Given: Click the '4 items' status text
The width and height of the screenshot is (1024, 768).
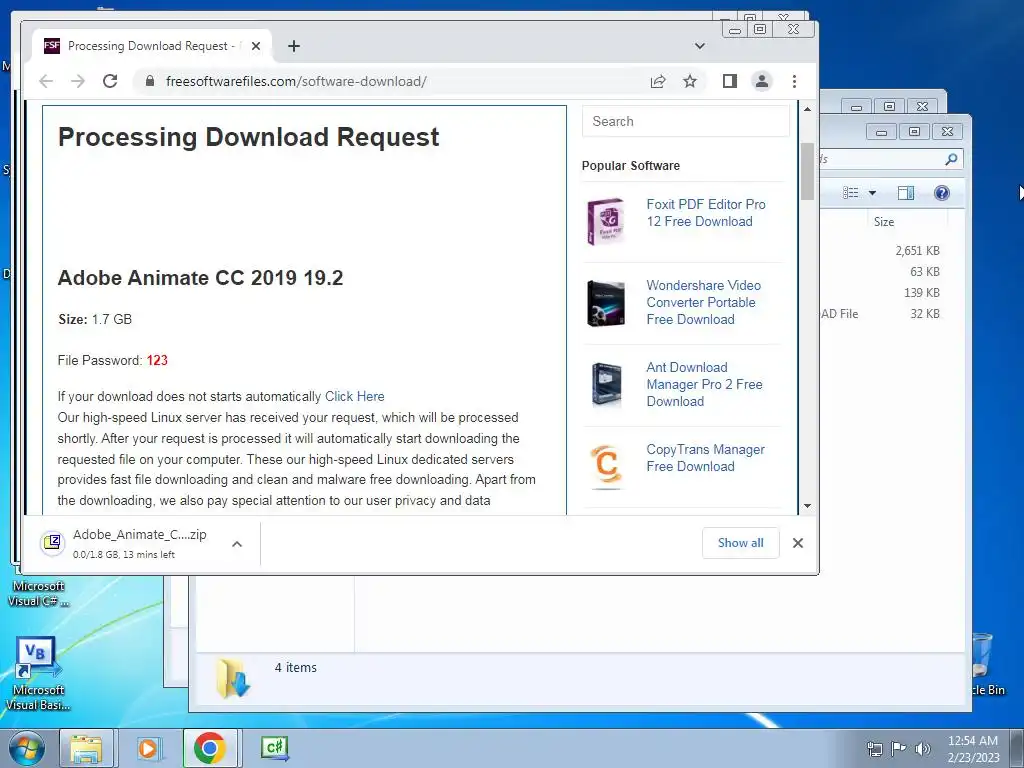Looking at the screenshot, I should coord(295,667).
